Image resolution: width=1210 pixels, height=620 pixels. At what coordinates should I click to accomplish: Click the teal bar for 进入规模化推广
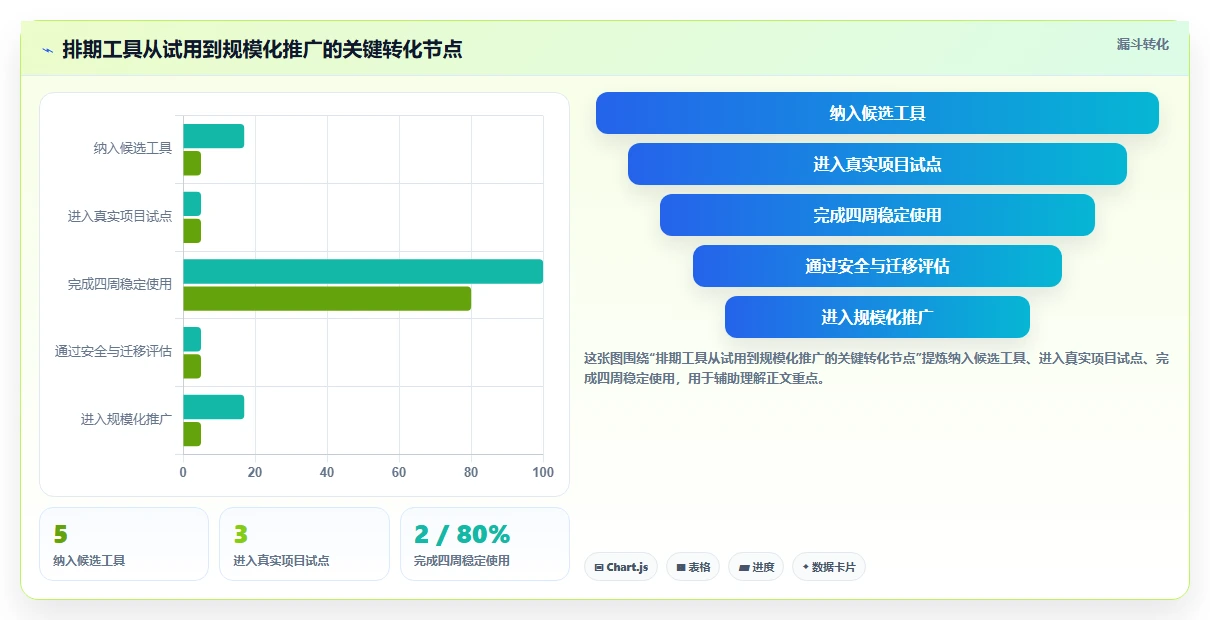click(x=213, y=407)
